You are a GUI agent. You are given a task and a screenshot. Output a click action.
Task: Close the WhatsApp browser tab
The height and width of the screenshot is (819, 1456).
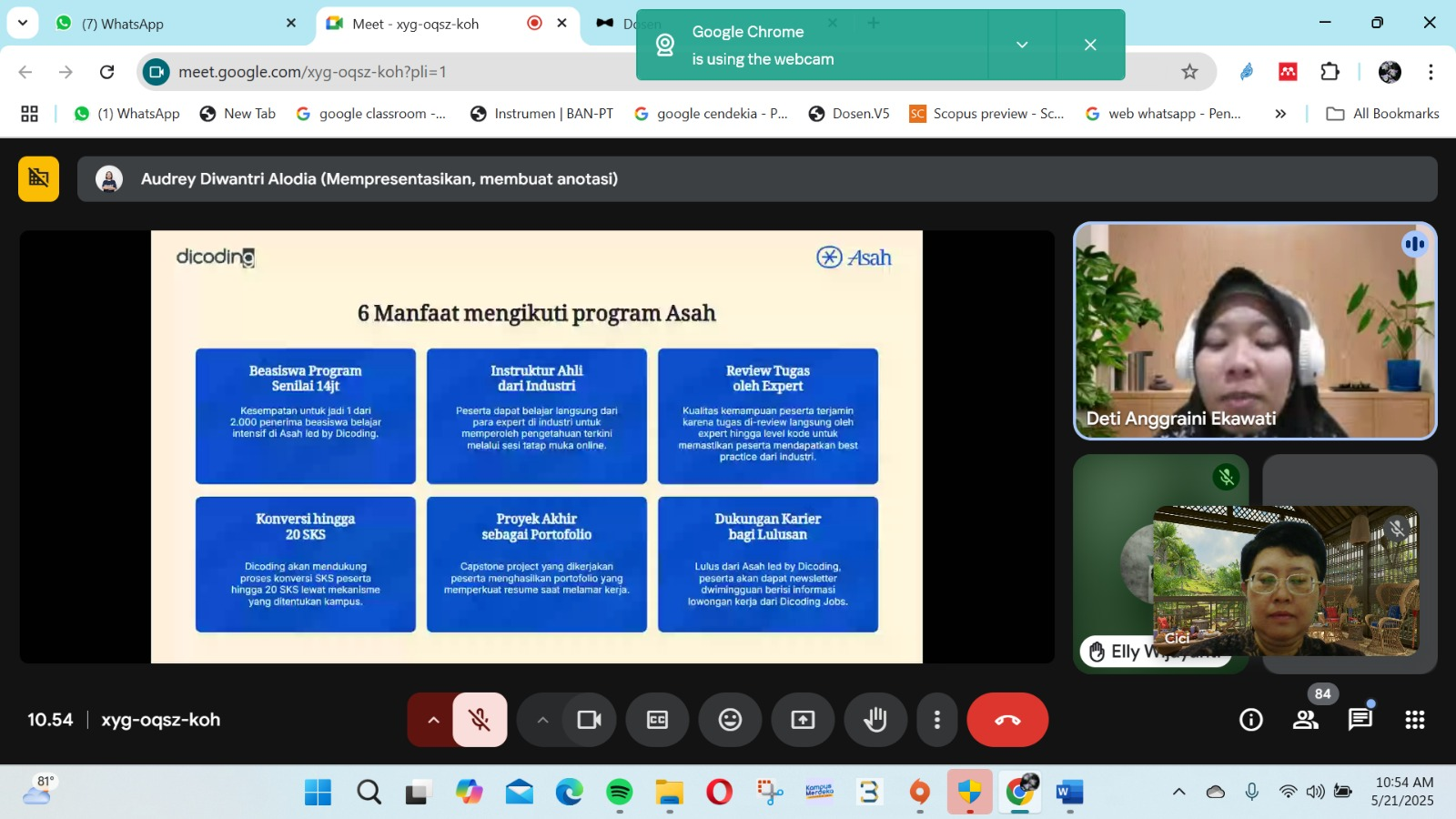pos(291,23)
